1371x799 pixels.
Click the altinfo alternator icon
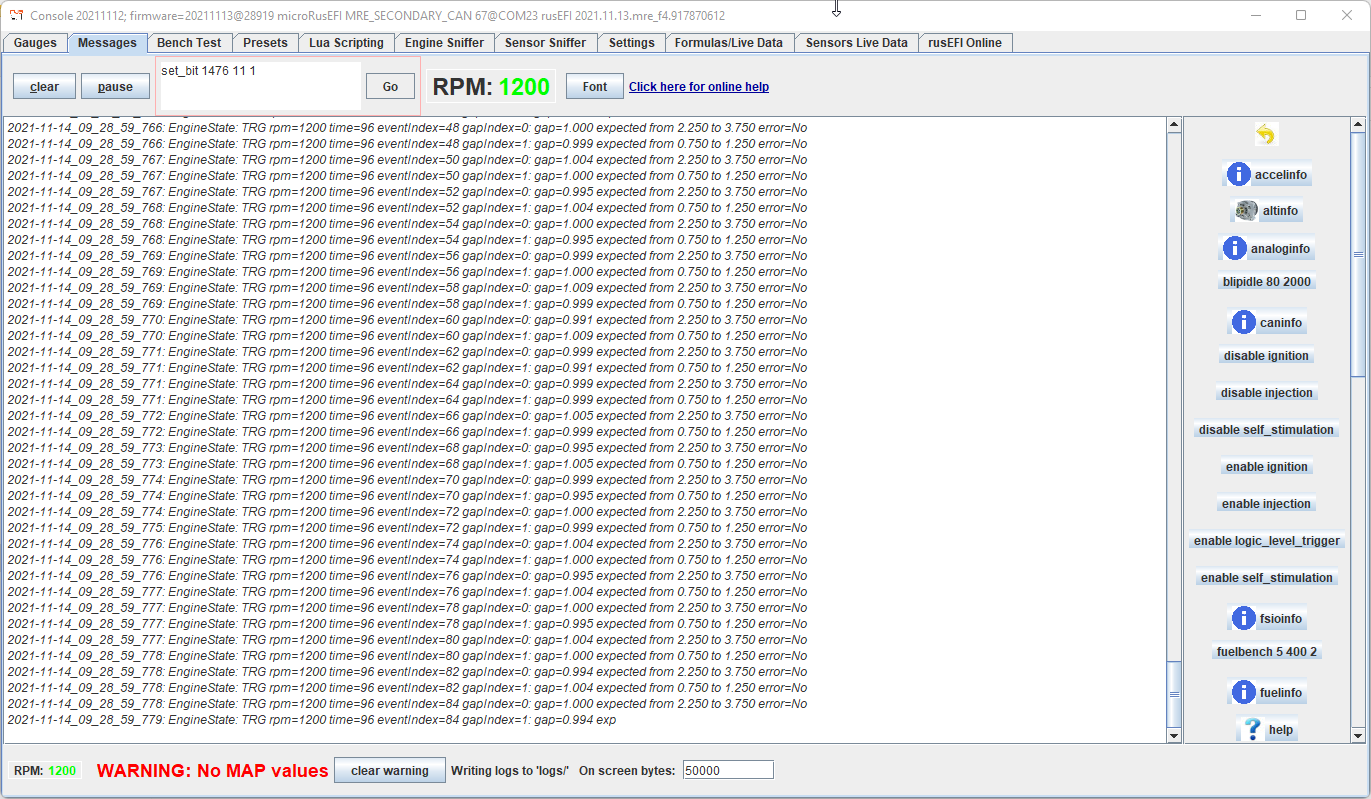(x=1246, y=211)
